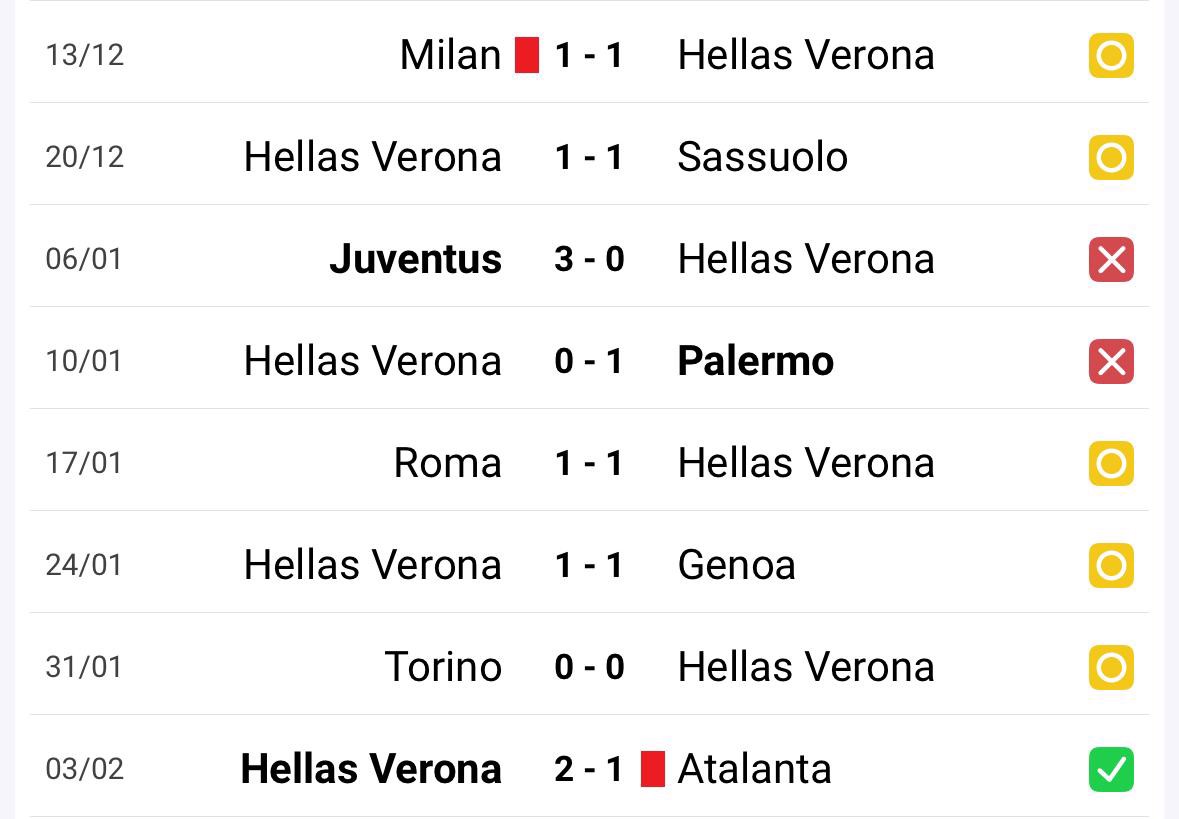Click the 3 - 0 score for Juventus match
Image resolution: width=1179 pixels, height=819 pixels.
click(x=589, y=259)
